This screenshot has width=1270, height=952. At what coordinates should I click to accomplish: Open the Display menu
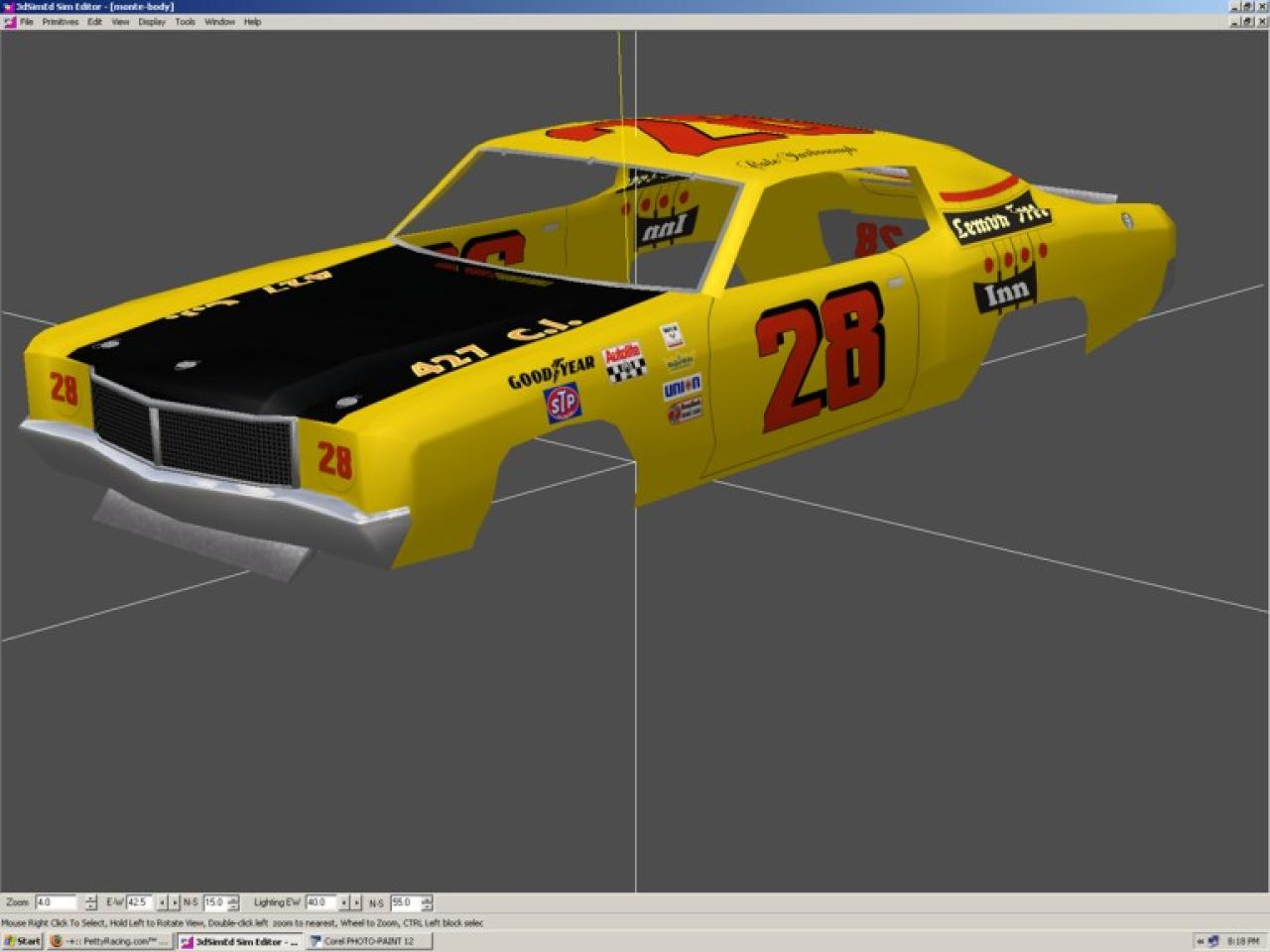click(152, 22)
